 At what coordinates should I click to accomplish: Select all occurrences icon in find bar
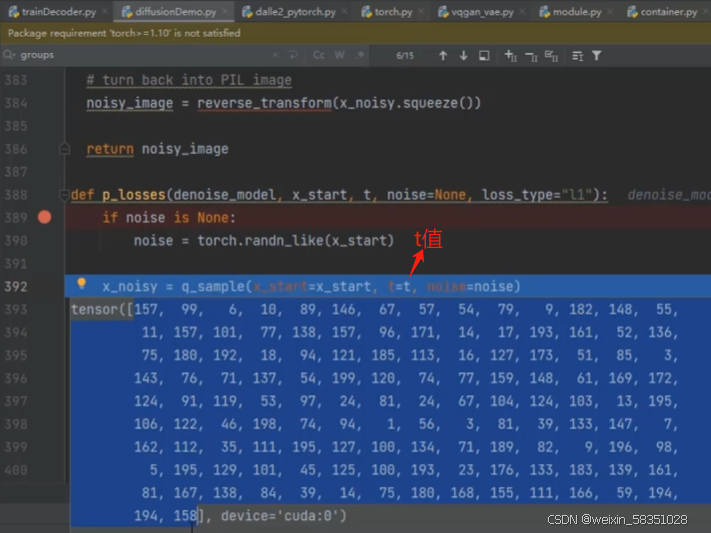coord(551,56)
